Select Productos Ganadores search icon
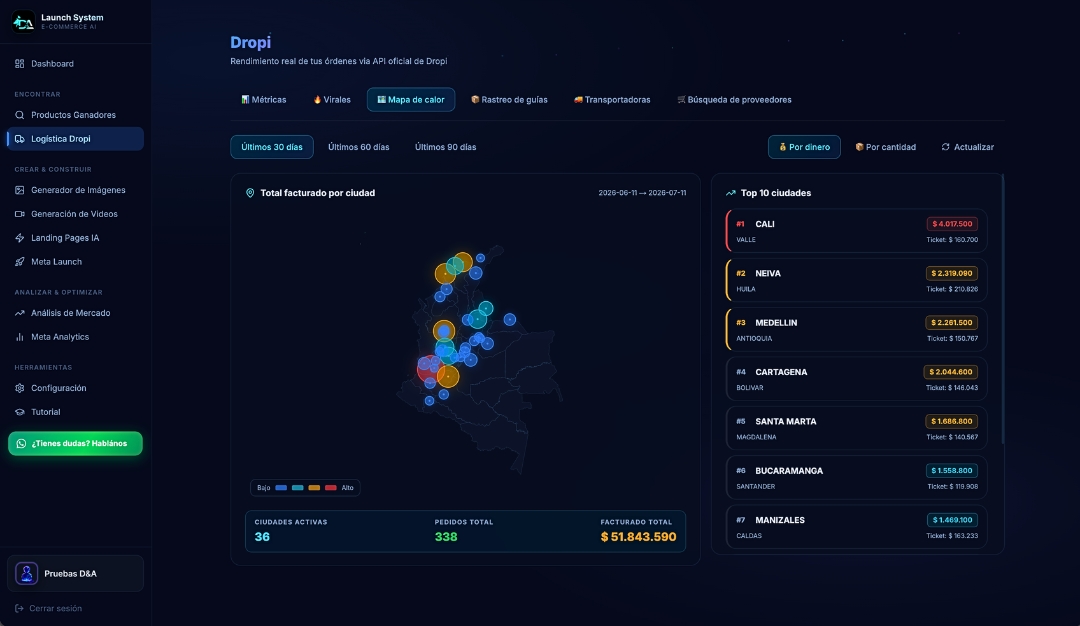Viewport: 1080px width, 626px height. [19, 115]
